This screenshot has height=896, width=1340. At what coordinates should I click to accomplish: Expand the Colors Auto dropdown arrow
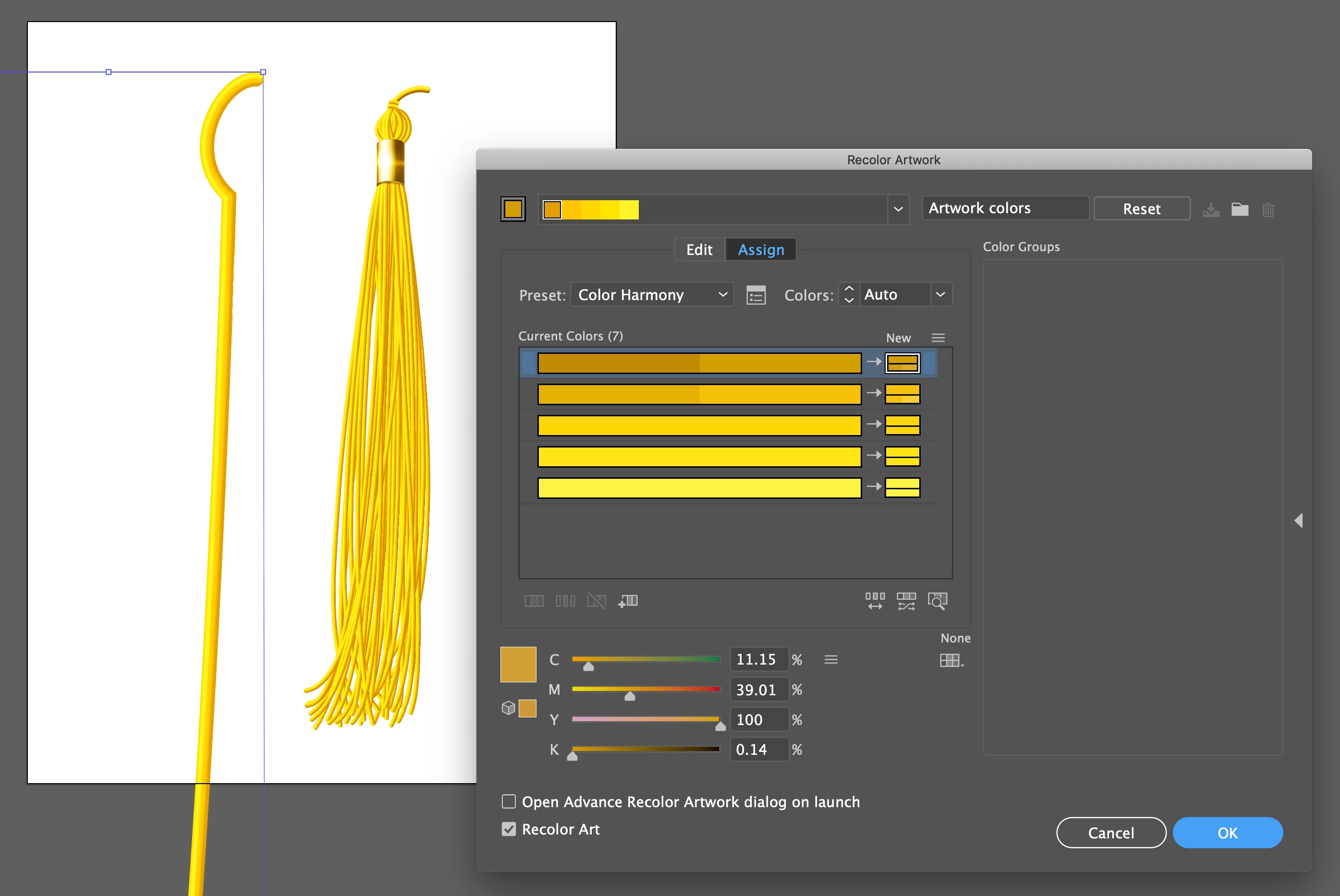pos(940,295)
